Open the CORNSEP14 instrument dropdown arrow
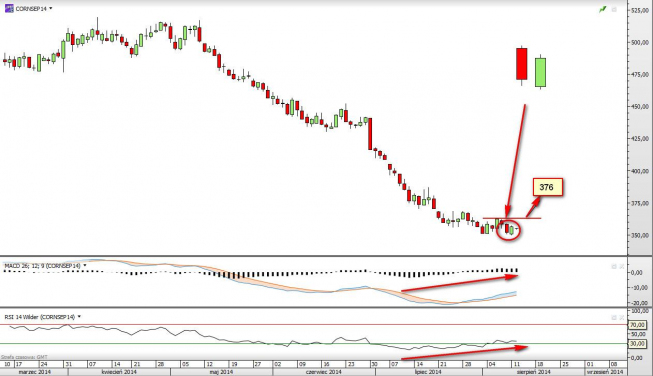 [x=51, y=8]
